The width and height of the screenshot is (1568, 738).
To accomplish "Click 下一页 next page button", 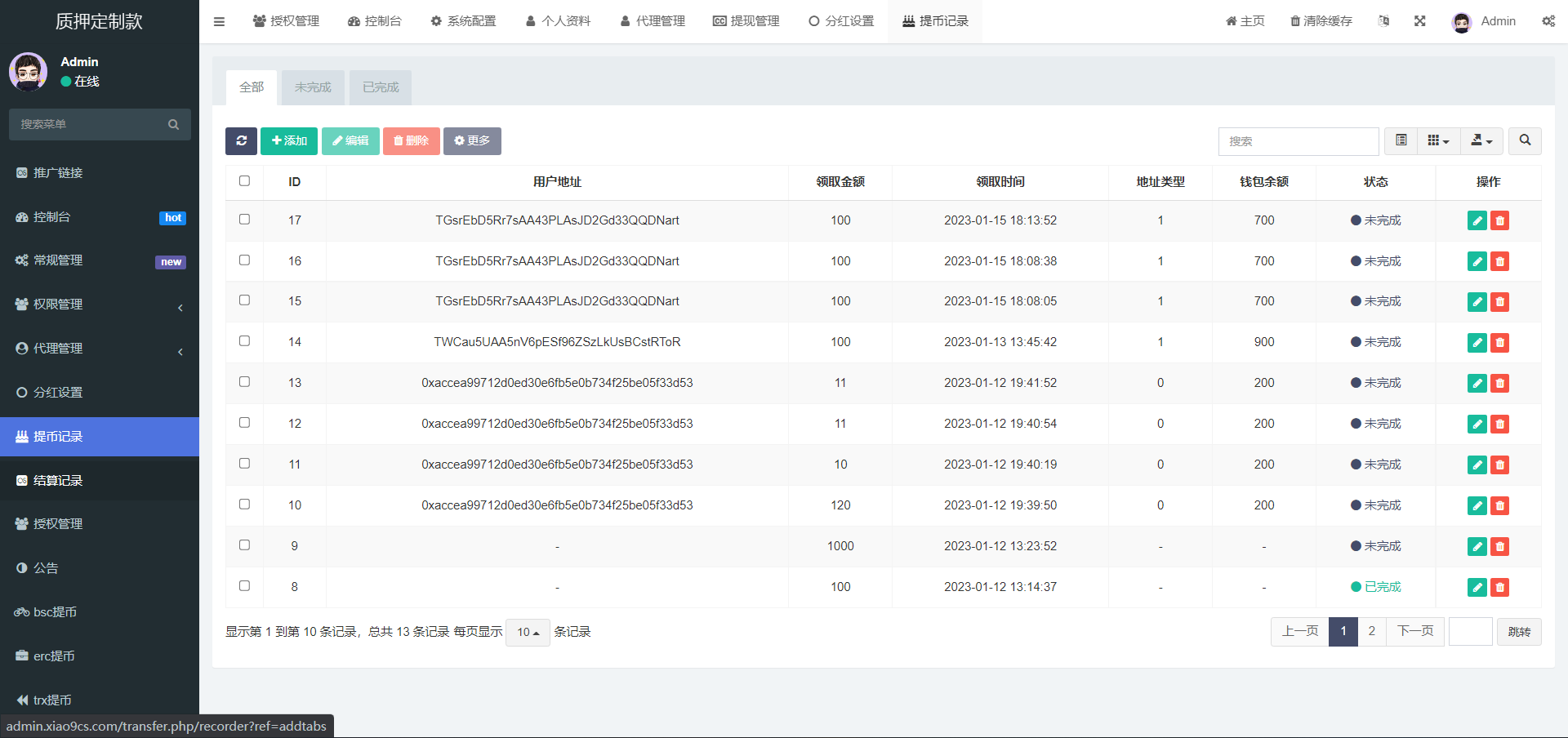I will tap(1415, 632).
